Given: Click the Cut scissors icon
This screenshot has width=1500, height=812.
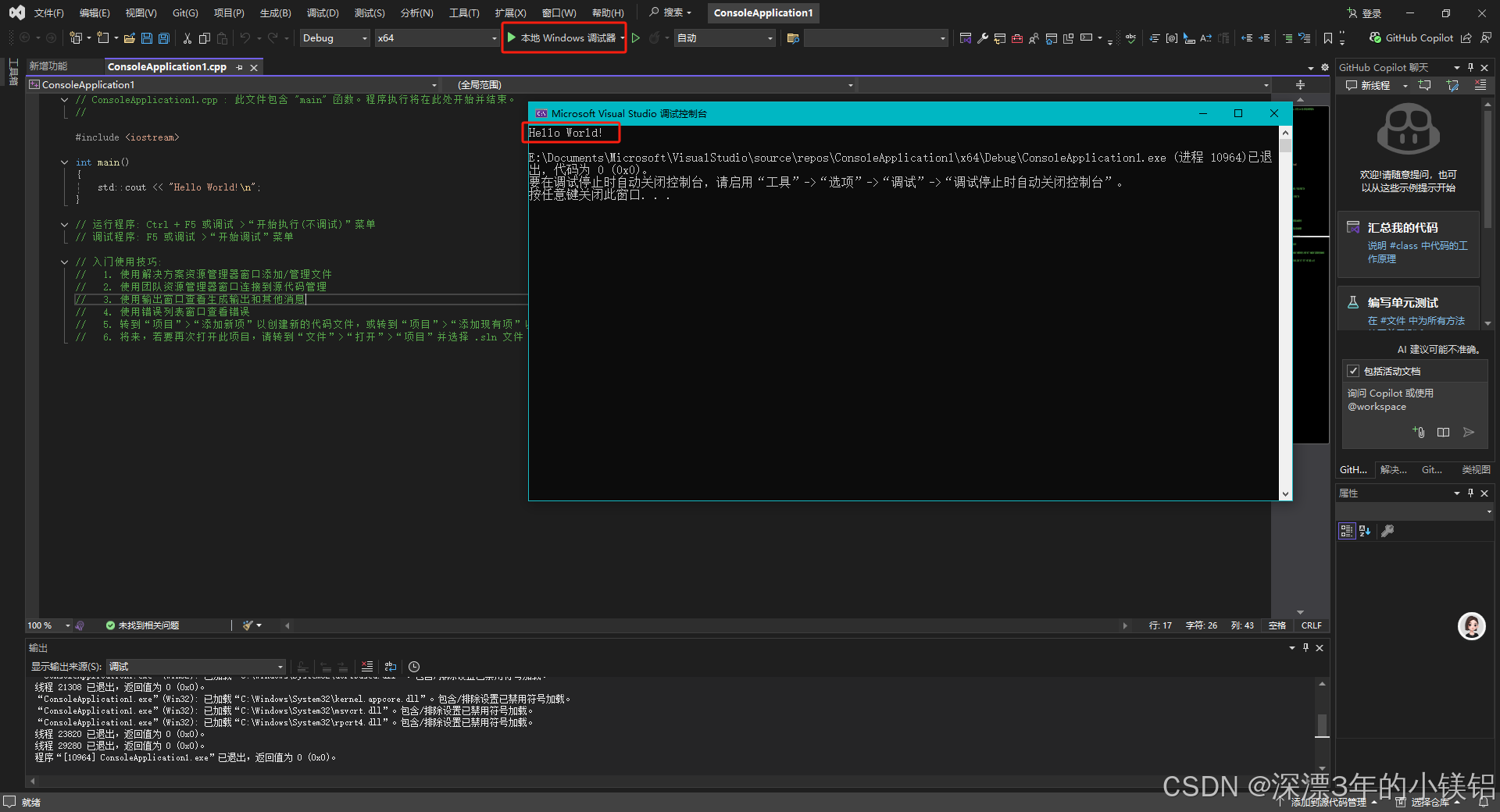Looking at the screenshot, I should click(187, 37).
